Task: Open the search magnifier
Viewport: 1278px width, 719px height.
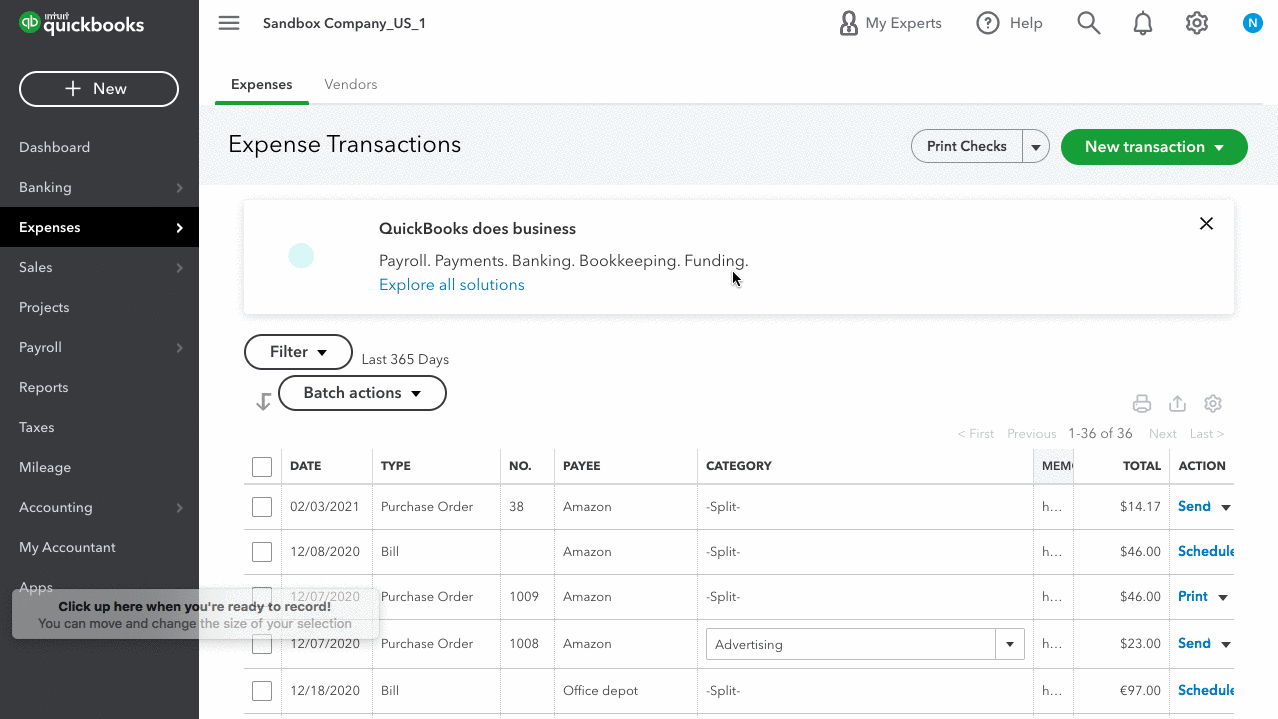Action: tap(1089, 23)
